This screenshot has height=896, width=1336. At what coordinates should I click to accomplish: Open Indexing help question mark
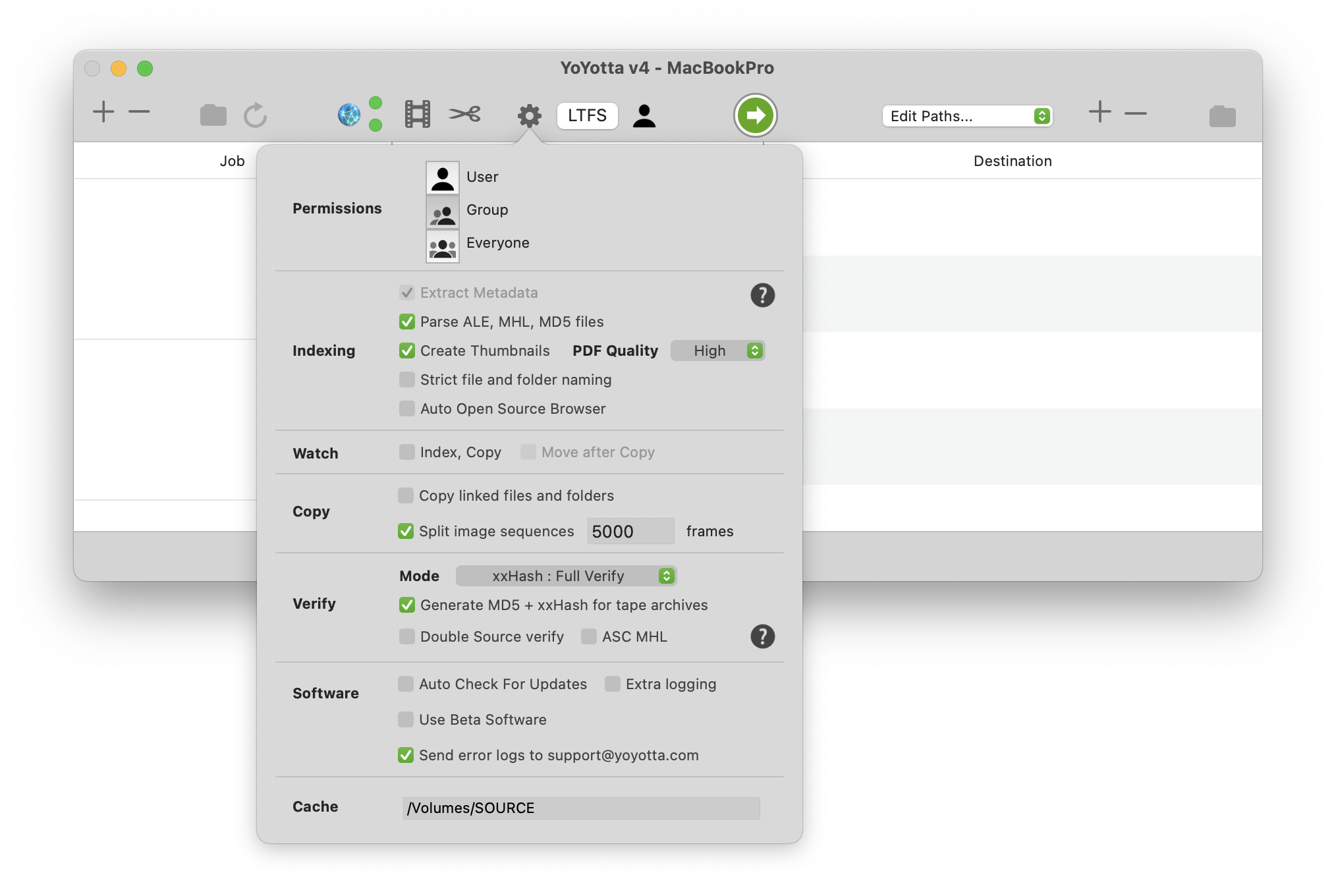pyautogui.click(x=763, y=295)
